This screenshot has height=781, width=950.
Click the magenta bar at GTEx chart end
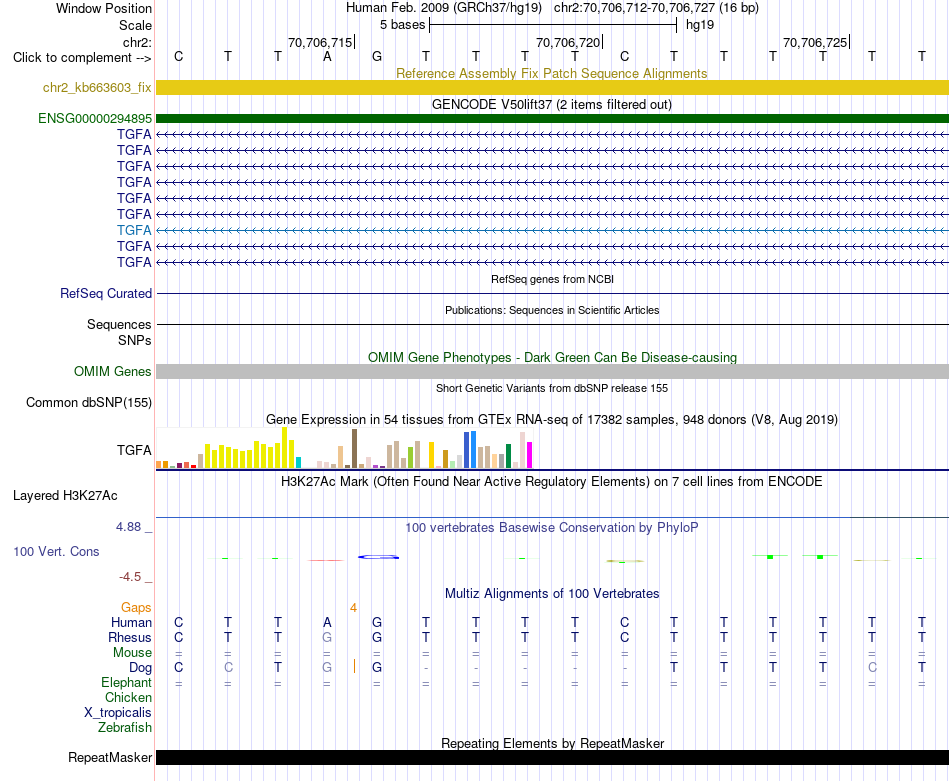click(x=530, y=455)
